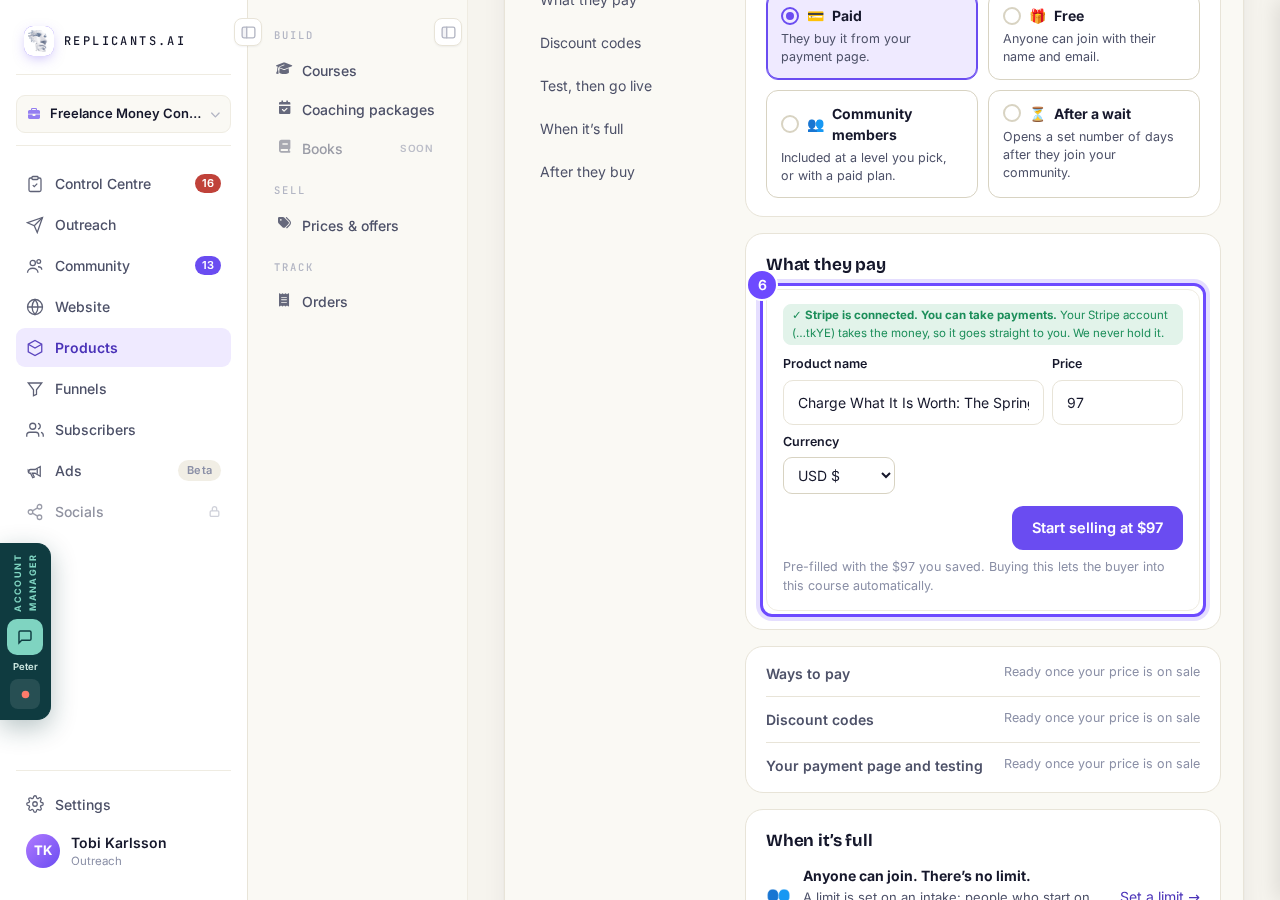
Task: Click the Product name input field
Action: (x=913, y=403)
